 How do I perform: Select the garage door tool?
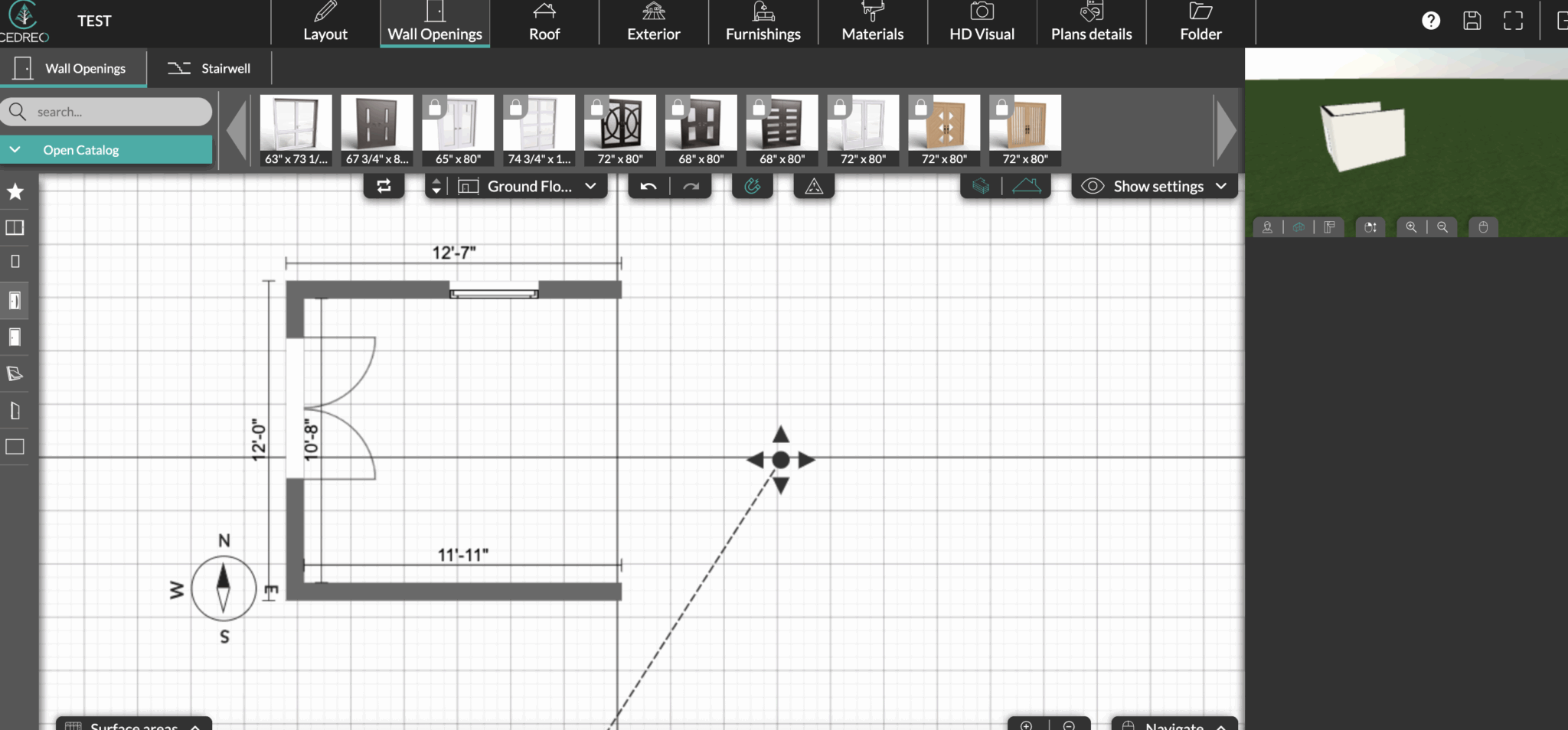click(15, 447)
